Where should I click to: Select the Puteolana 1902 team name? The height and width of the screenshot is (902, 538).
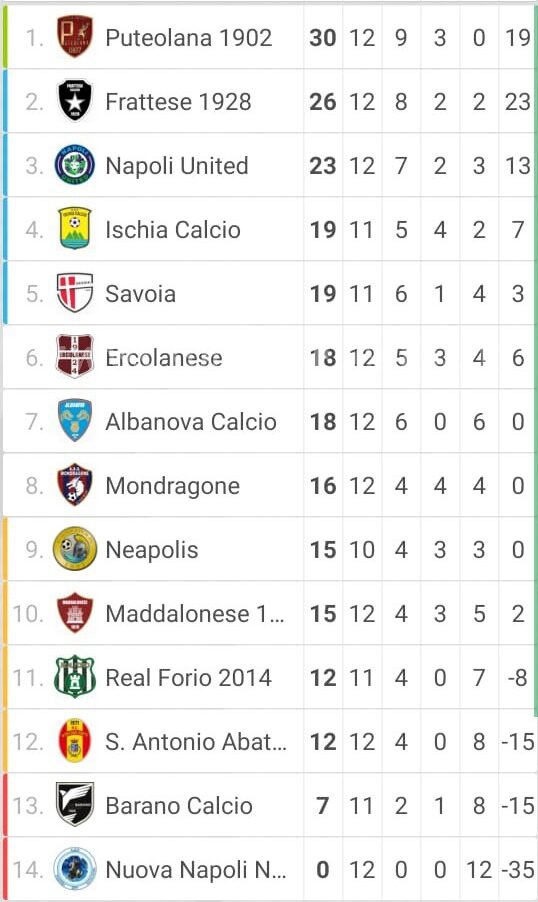pos(189,38)
